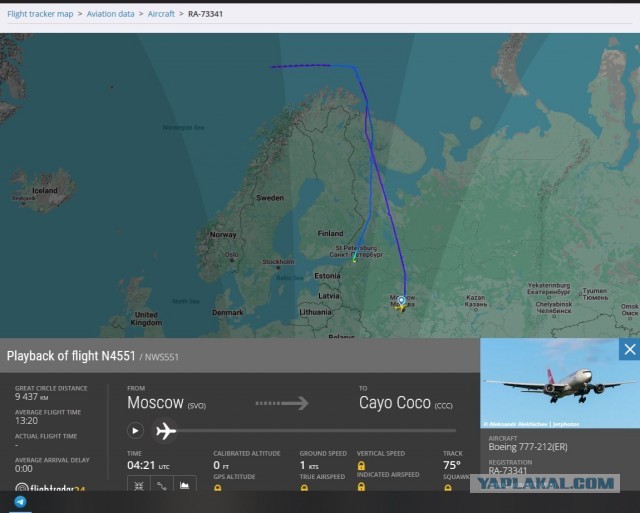Click the airplane handle on the playback timeline

[165, 431]
